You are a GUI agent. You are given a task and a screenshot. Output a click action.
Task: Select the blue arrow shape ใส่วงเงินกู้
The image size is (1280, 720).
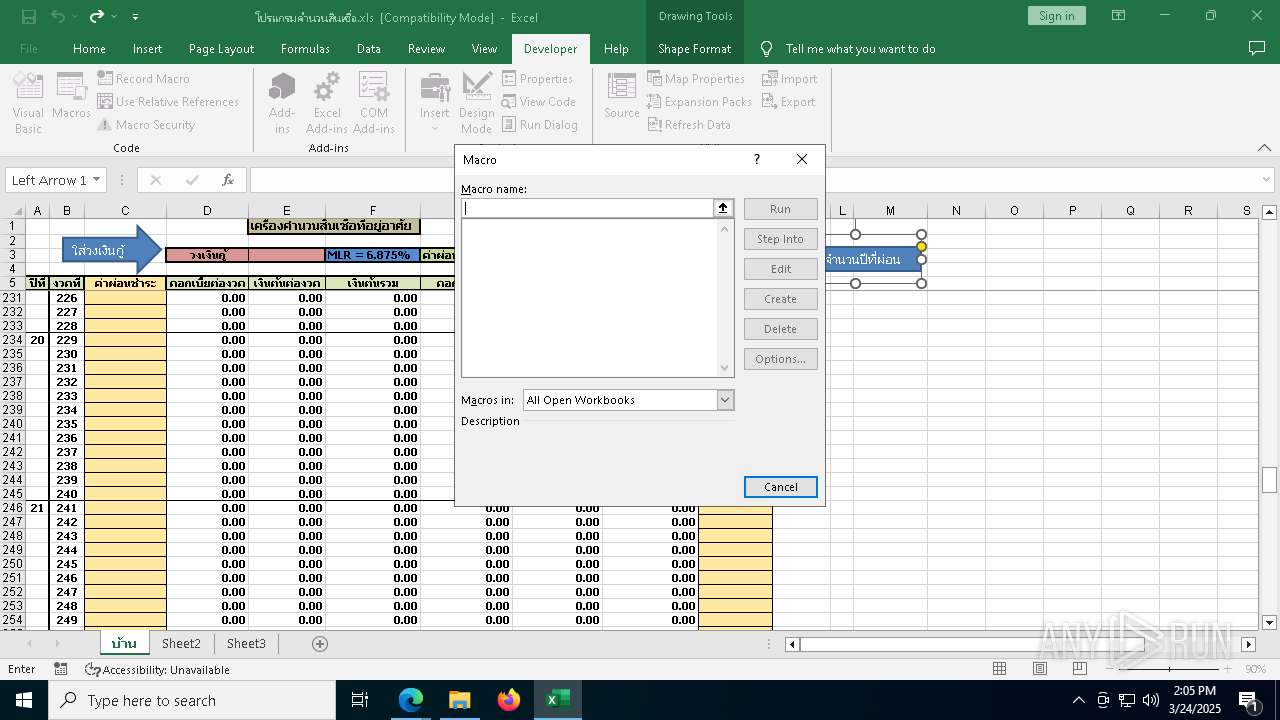point(111,249)
